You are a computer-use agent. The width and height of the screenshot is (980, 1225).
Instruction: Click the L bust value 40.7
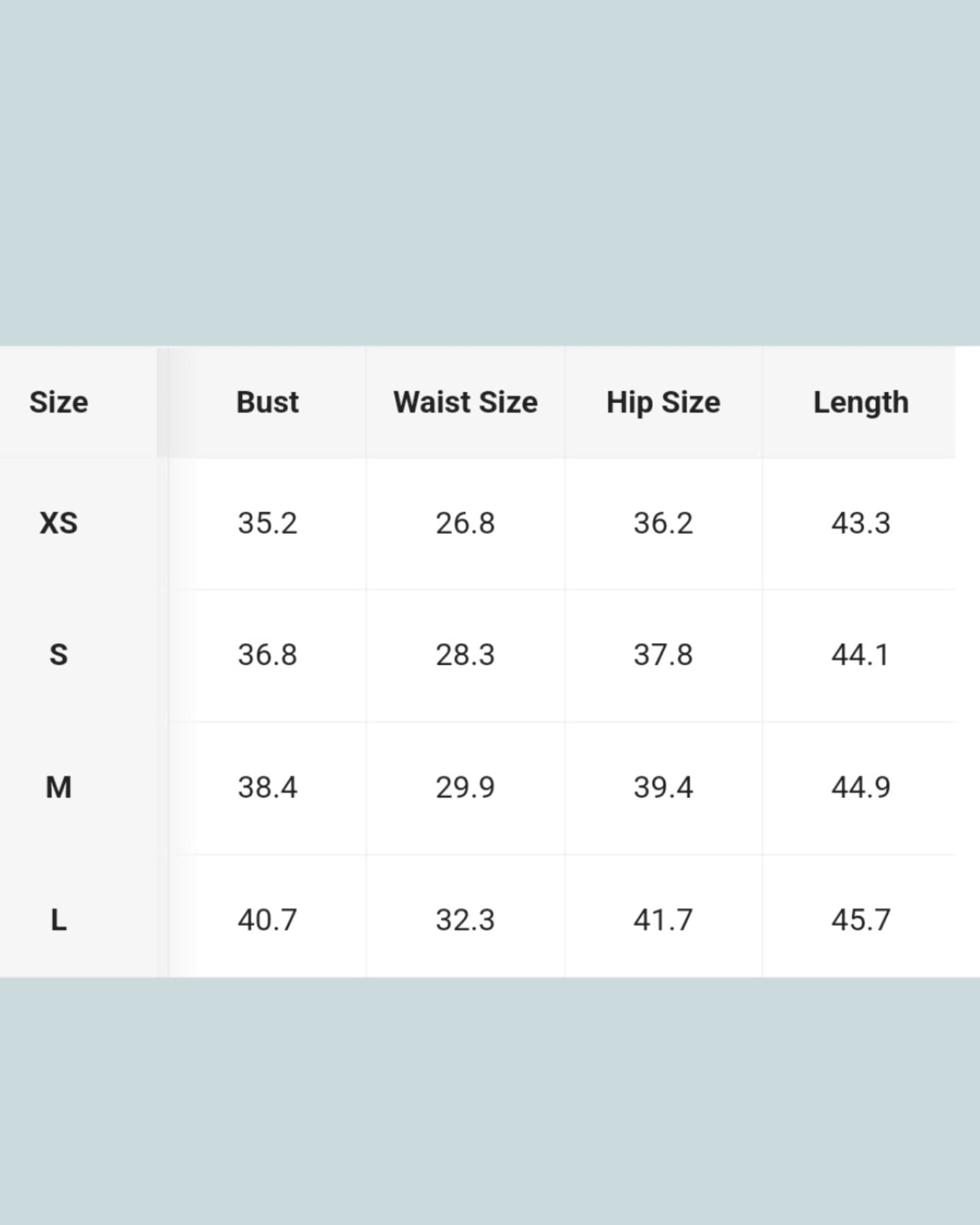tap(267, 920)
